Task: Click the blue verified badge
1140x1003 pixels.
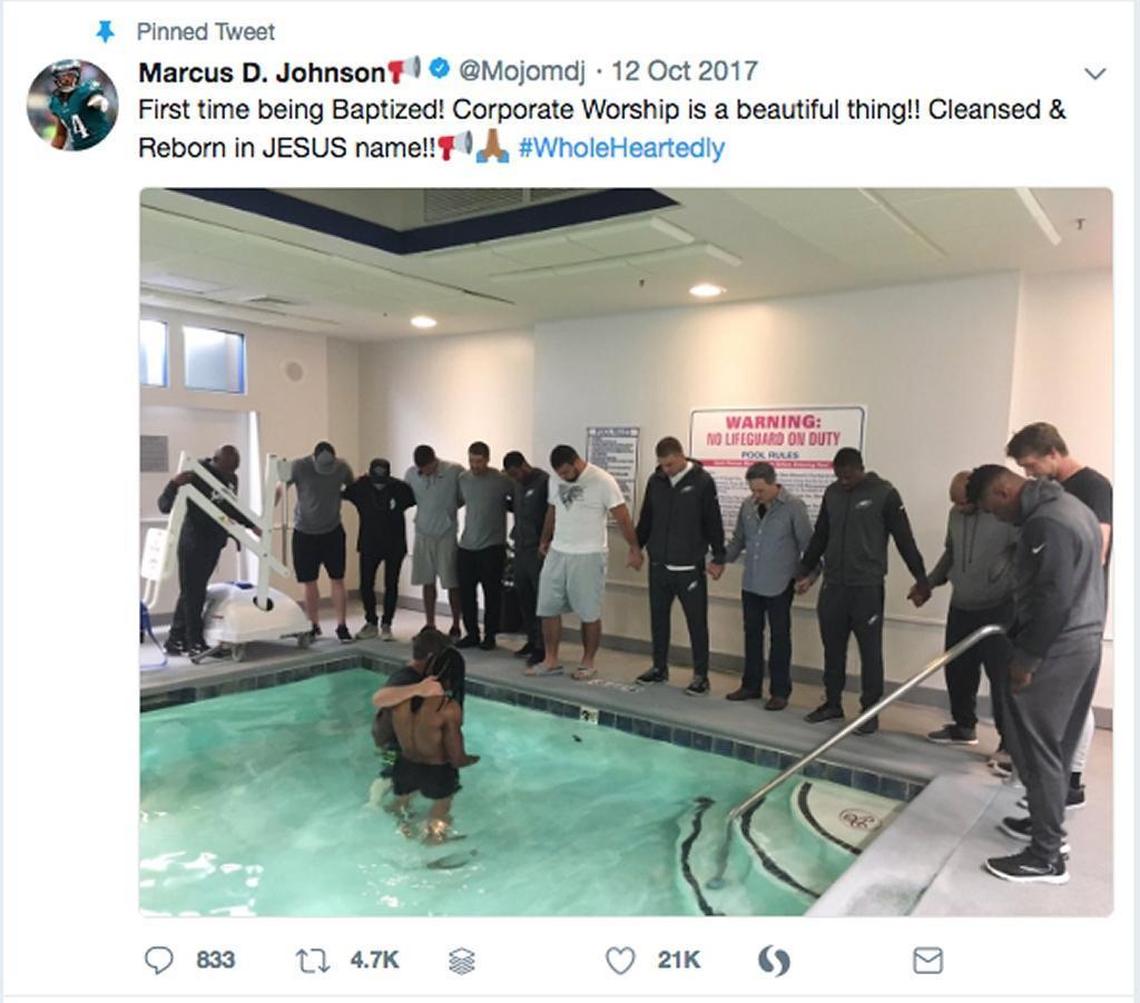Action: 439,69
